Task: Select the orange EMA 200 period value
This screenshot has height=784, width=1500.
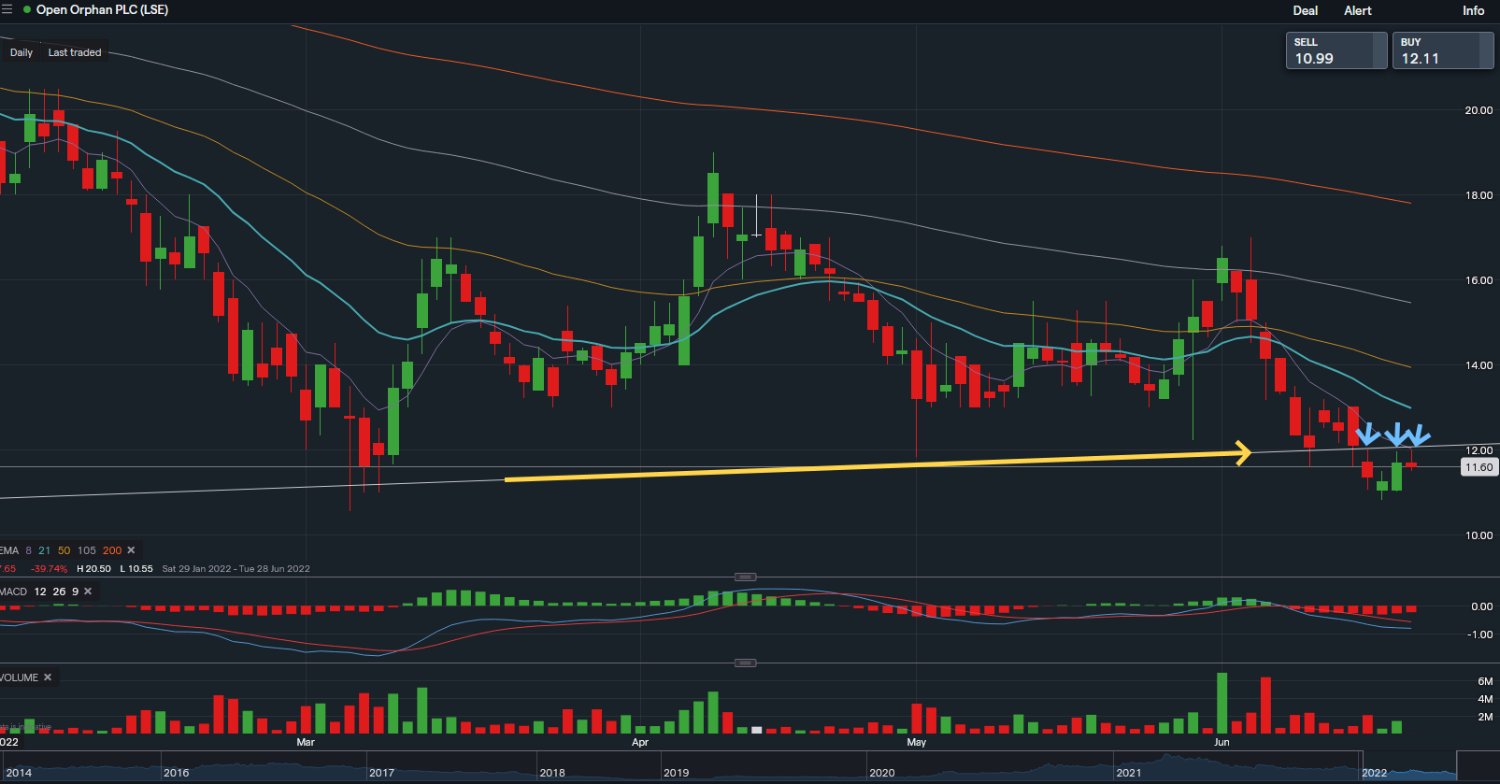Action: click(x=110, y=550)
